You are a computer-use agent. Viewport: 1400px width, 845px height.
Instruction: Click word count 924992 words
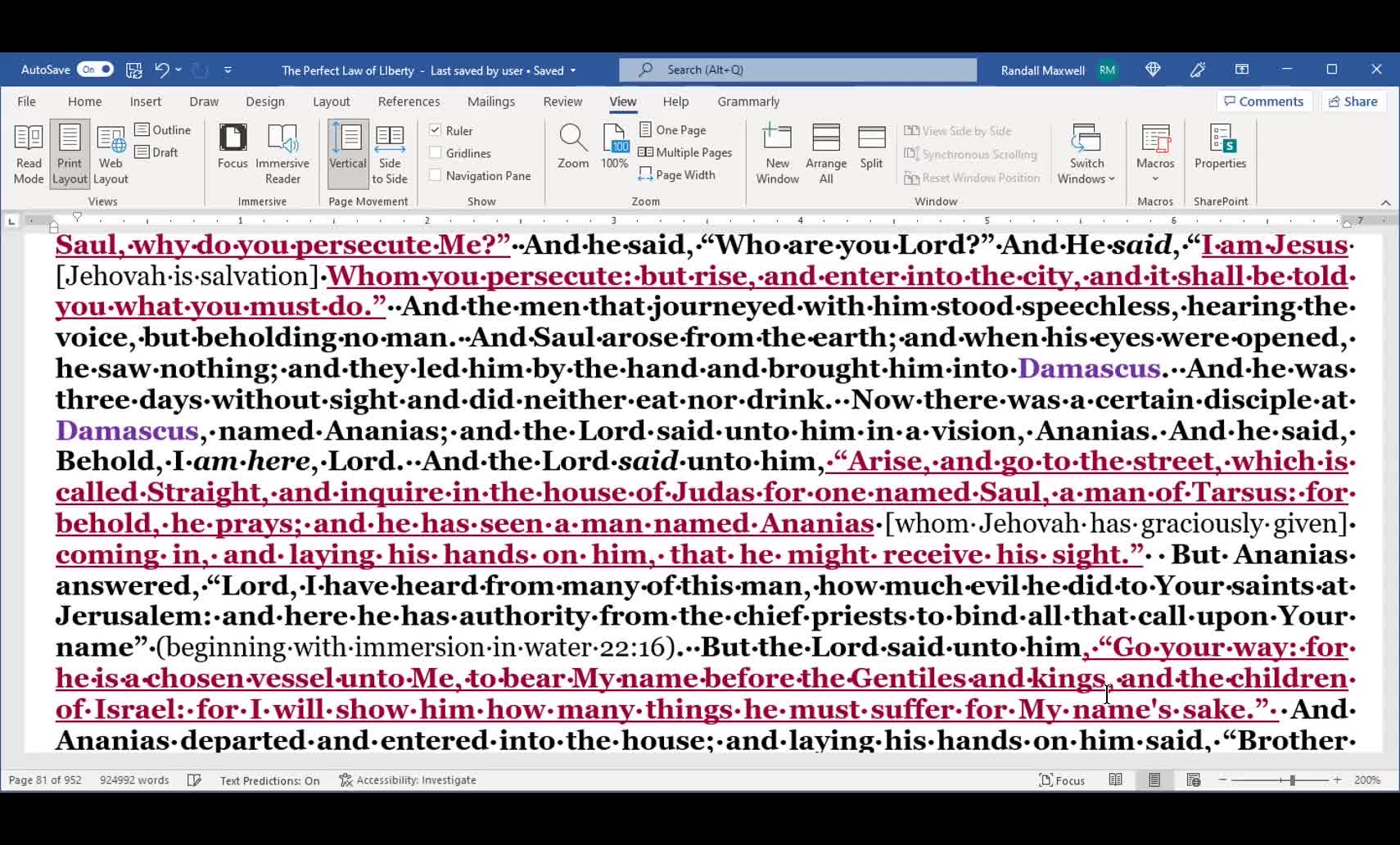click(134, 780)
